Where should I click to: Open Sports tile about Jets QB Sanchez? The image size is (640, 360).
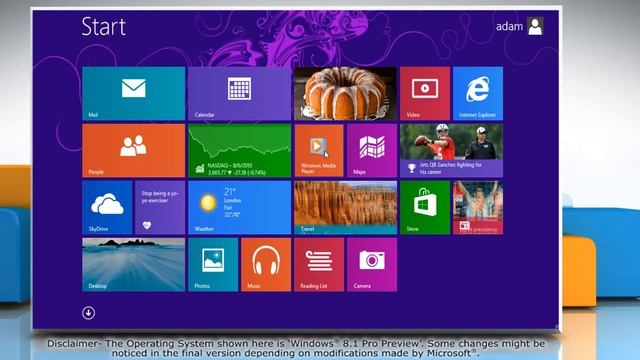tap(451, 151)
